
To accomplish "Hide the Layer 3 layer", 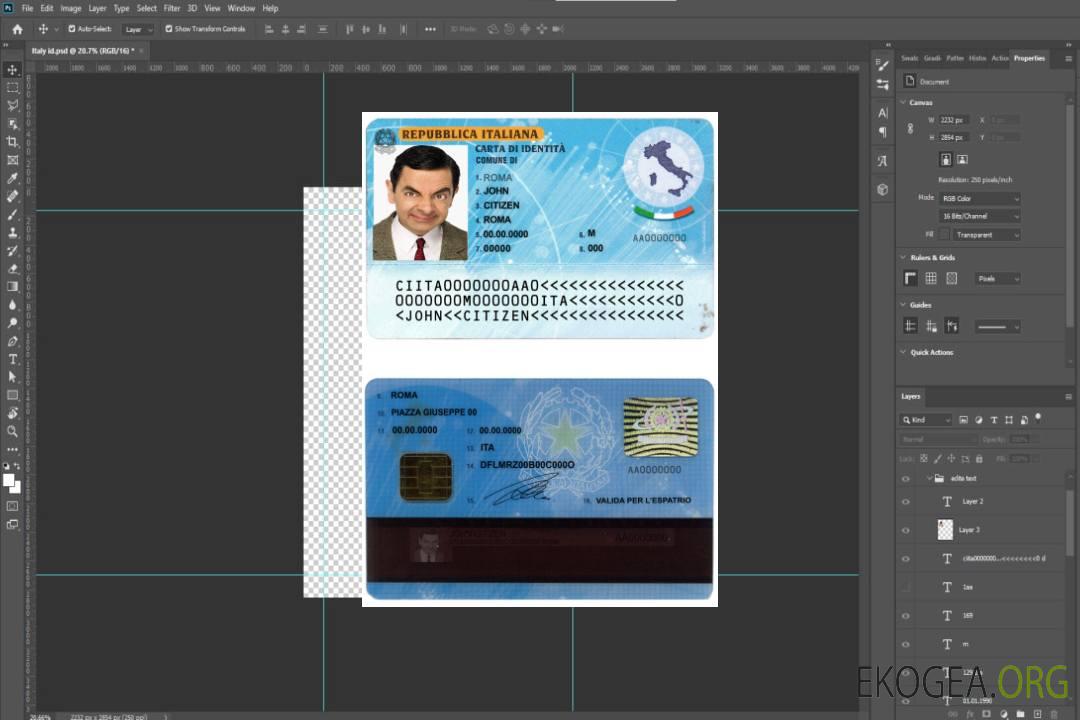I will coord(906,530).
